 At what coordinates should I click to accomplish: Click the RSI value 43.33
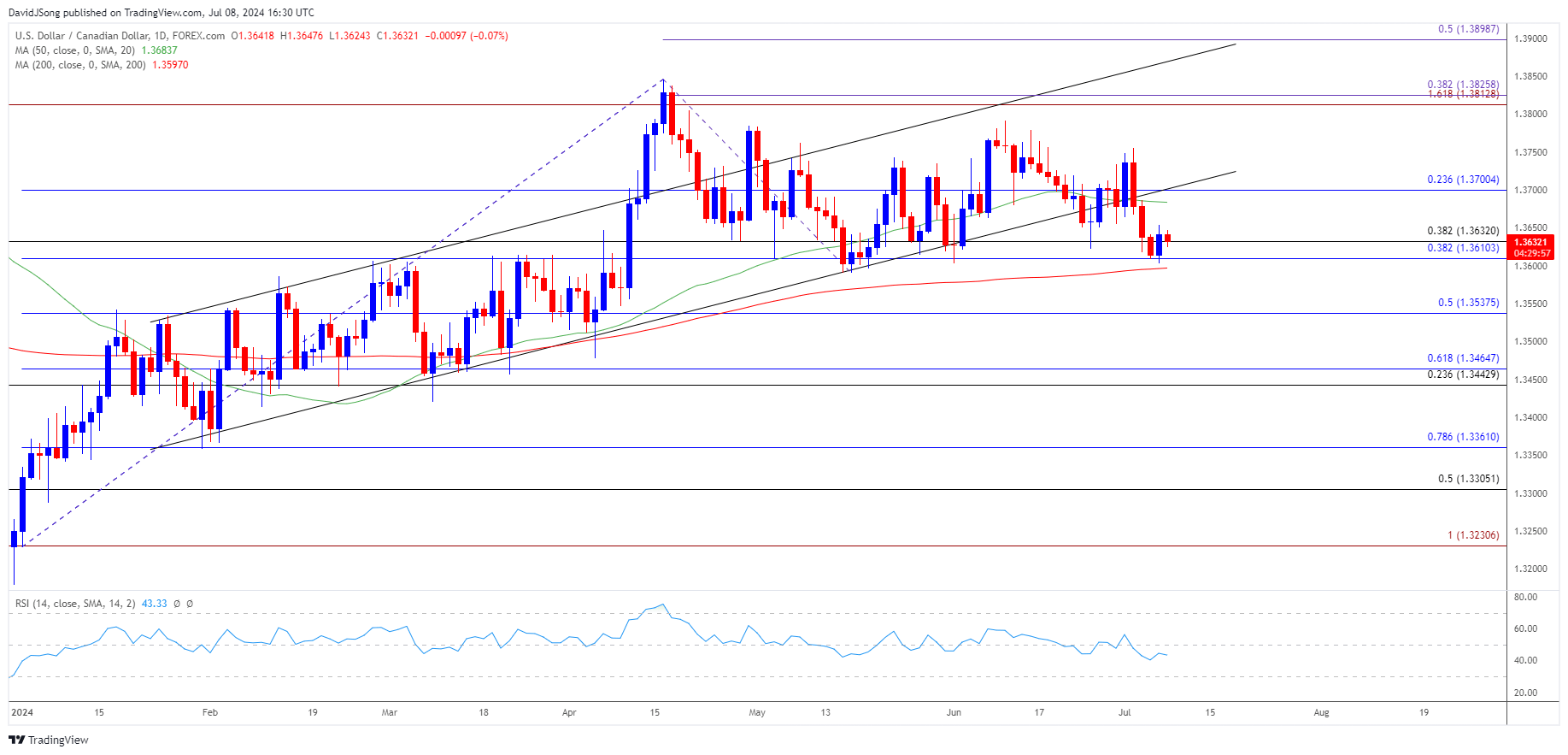point(154,604)
